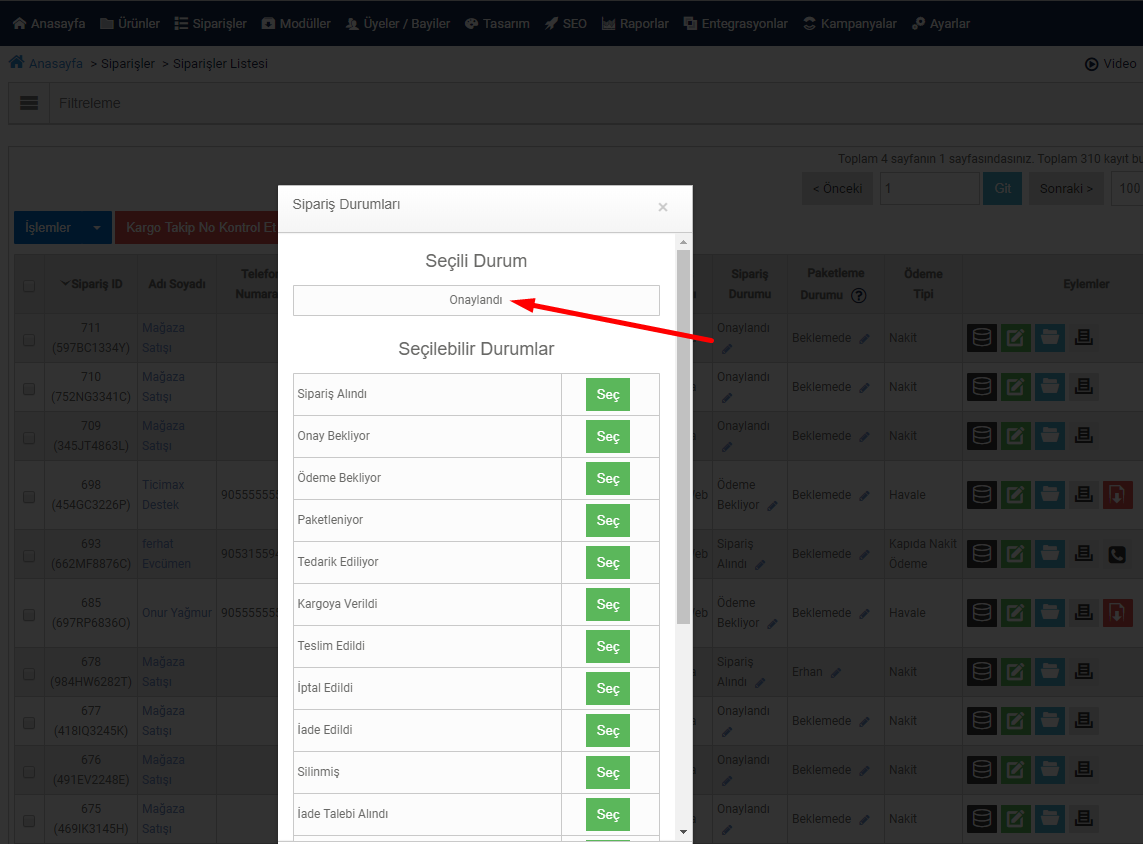This screenshot has height=844, width=1143.
Task: Click the blue folder icon for order 675
Action: 1050,818
